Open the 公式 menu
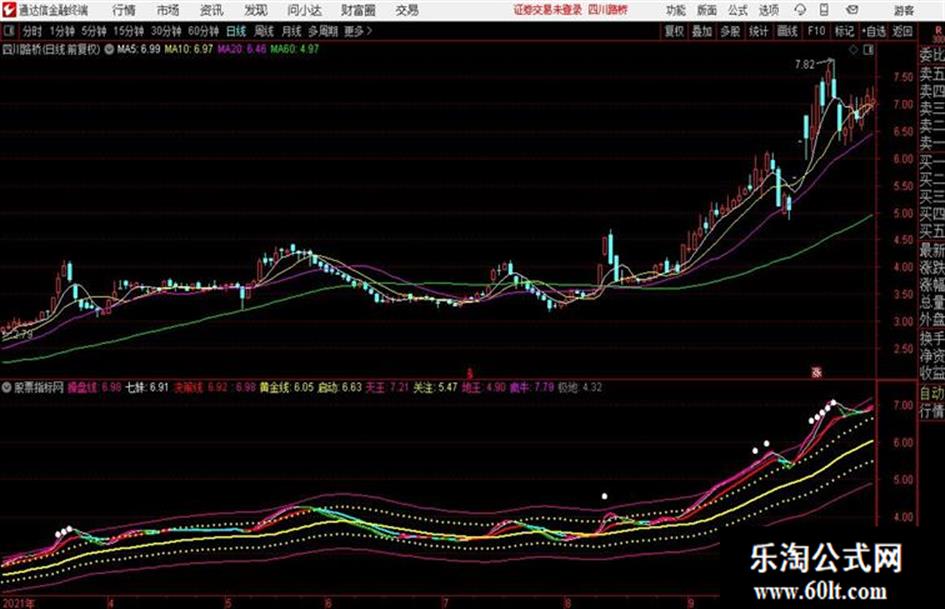The image size is (945, 609). (738, 10)
